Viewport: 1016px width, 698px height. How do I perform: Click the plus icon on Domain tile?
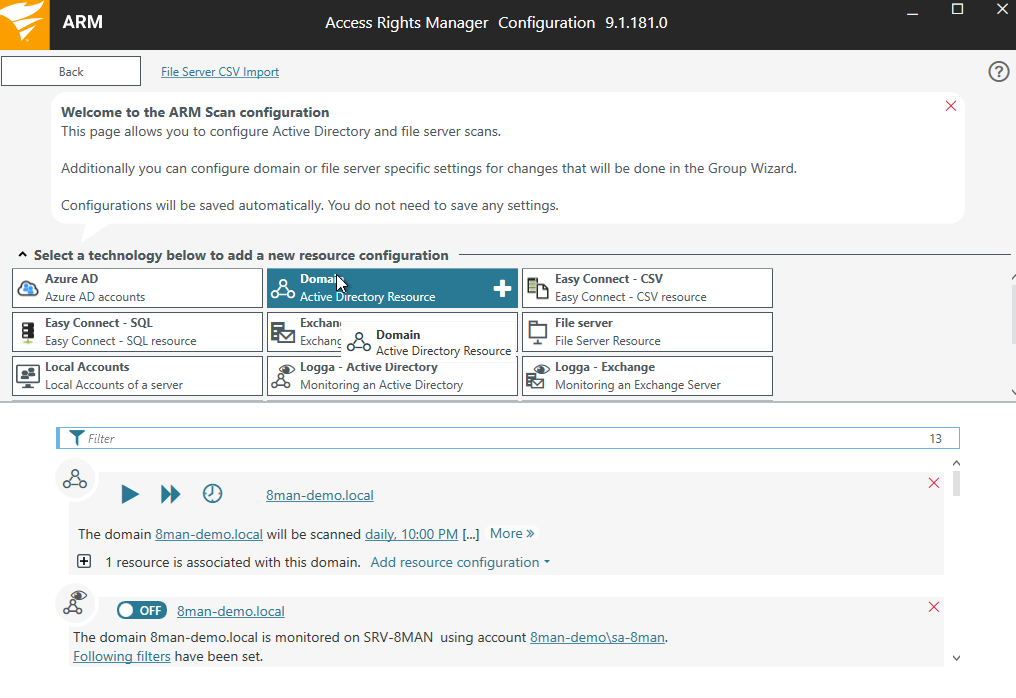(502, 288)
